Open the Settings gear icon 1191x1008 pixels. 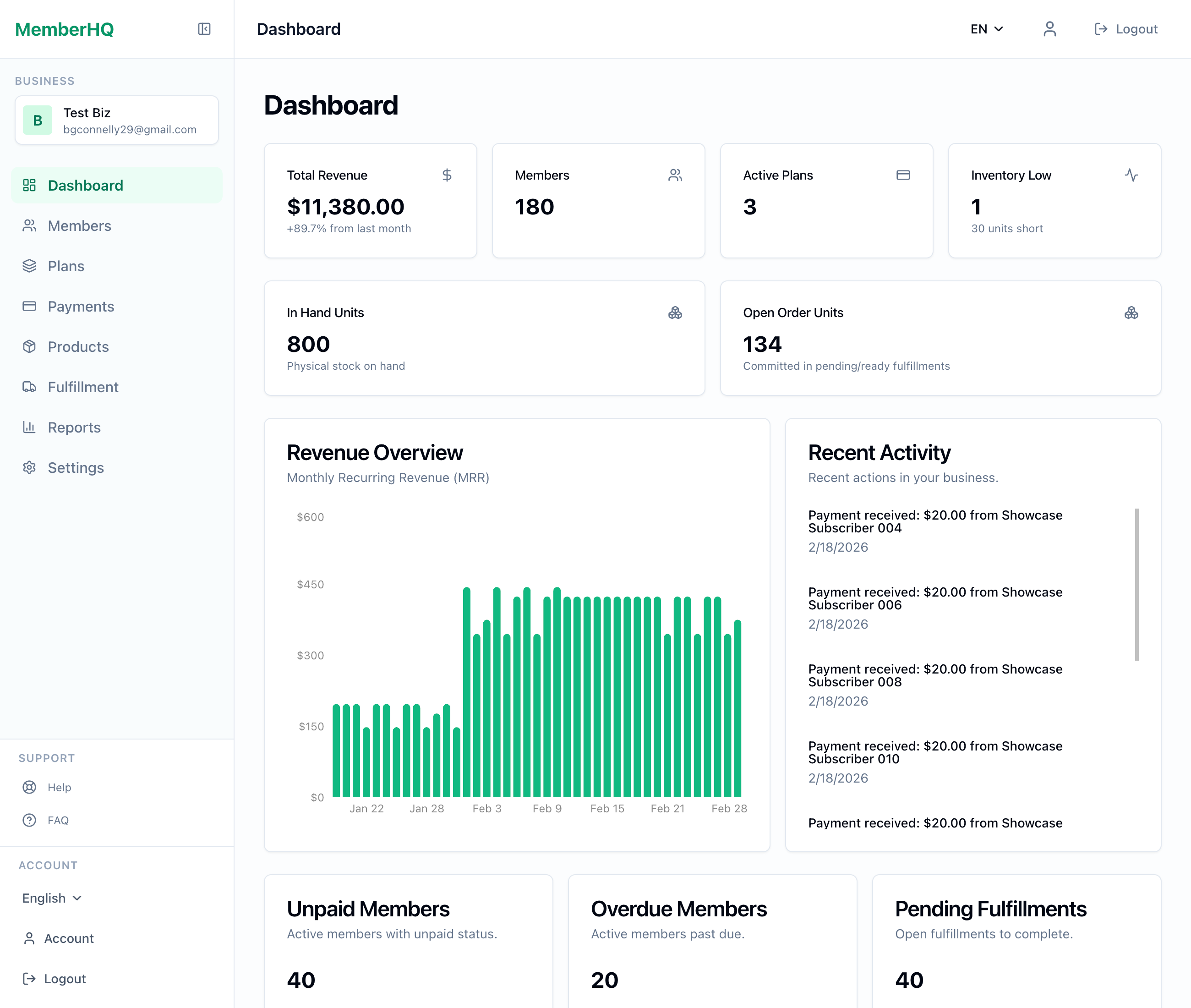(29, 467)
